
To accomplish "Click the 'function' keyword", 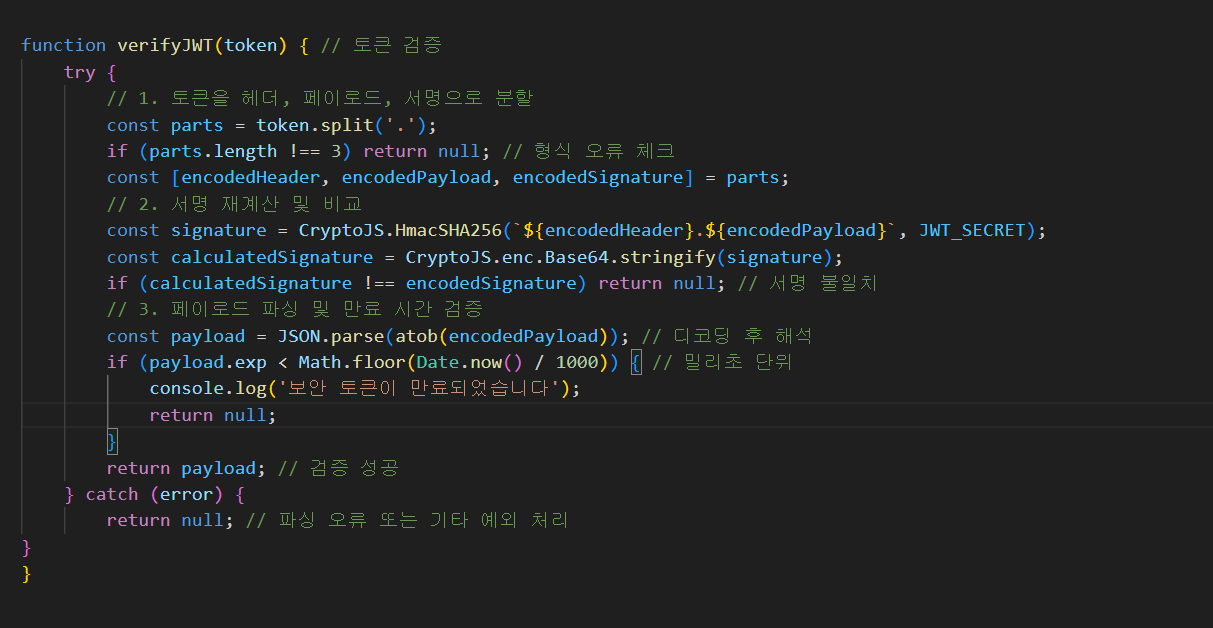I will (x=64, y=45).
